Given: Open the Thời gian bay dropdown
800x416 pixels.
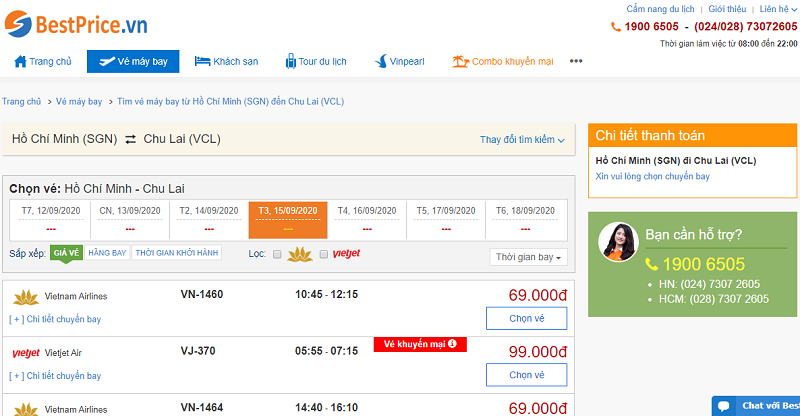Looking at the screenshot, I should (528, 257).
